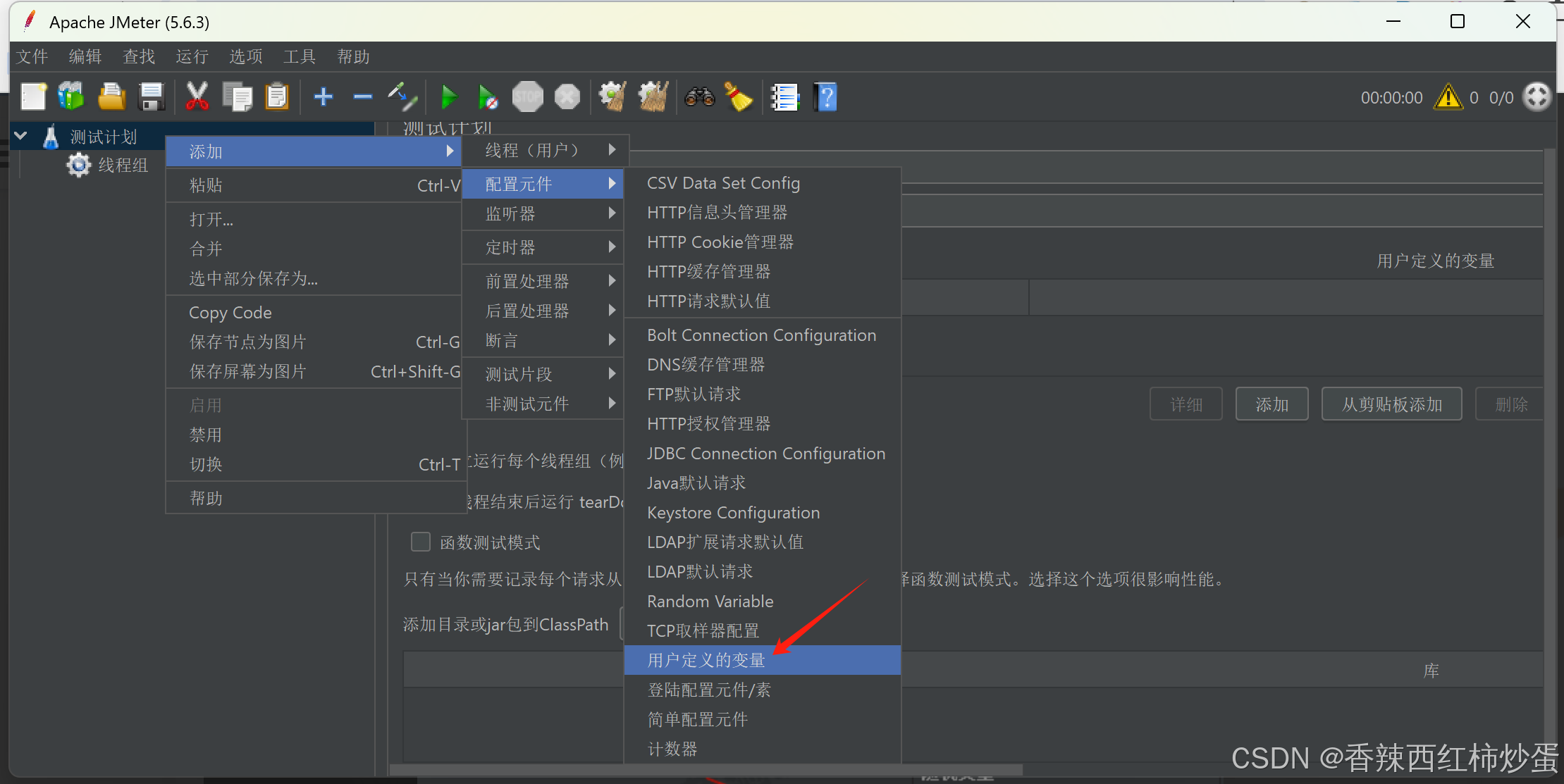Open the 编辑 menu

(85, 56)
